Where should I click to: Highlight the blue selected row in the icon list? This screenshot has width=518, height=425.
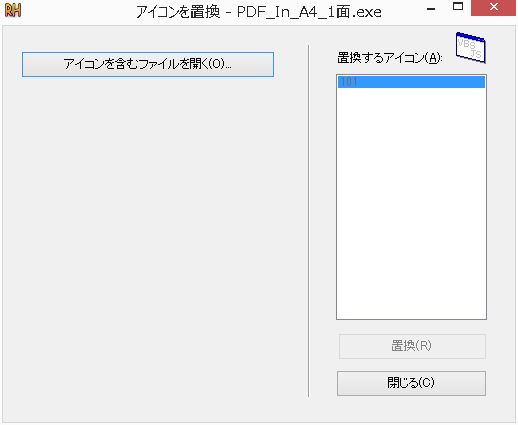[411, 82]
